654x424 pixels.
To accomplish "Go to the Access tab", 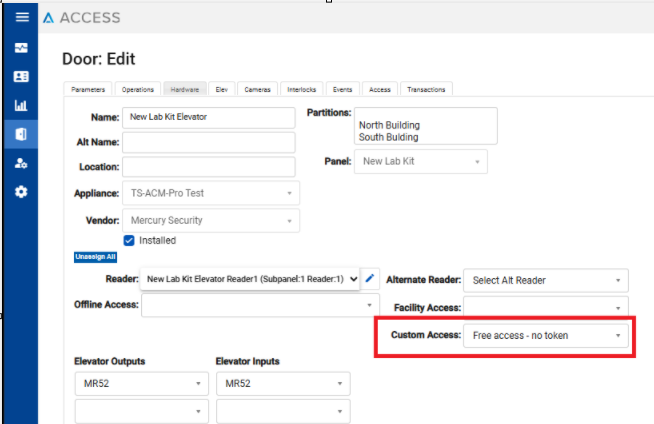I will (380, 89).
